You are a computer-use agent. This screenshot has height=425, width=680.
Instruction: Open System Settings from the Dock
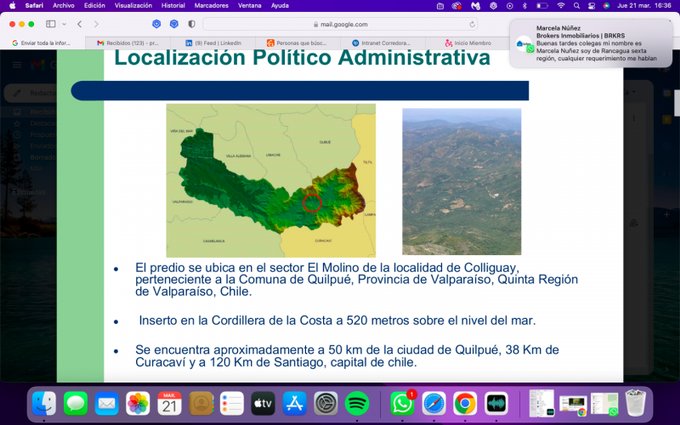(x=326, y=403)
